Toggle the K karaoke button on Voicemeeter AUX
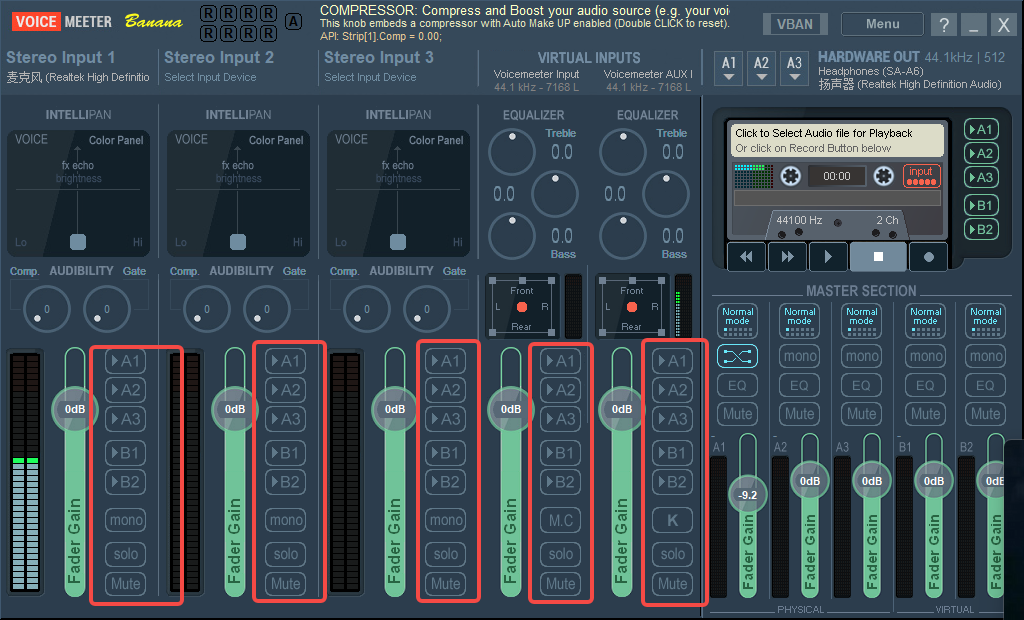 [x=673, y=520]
